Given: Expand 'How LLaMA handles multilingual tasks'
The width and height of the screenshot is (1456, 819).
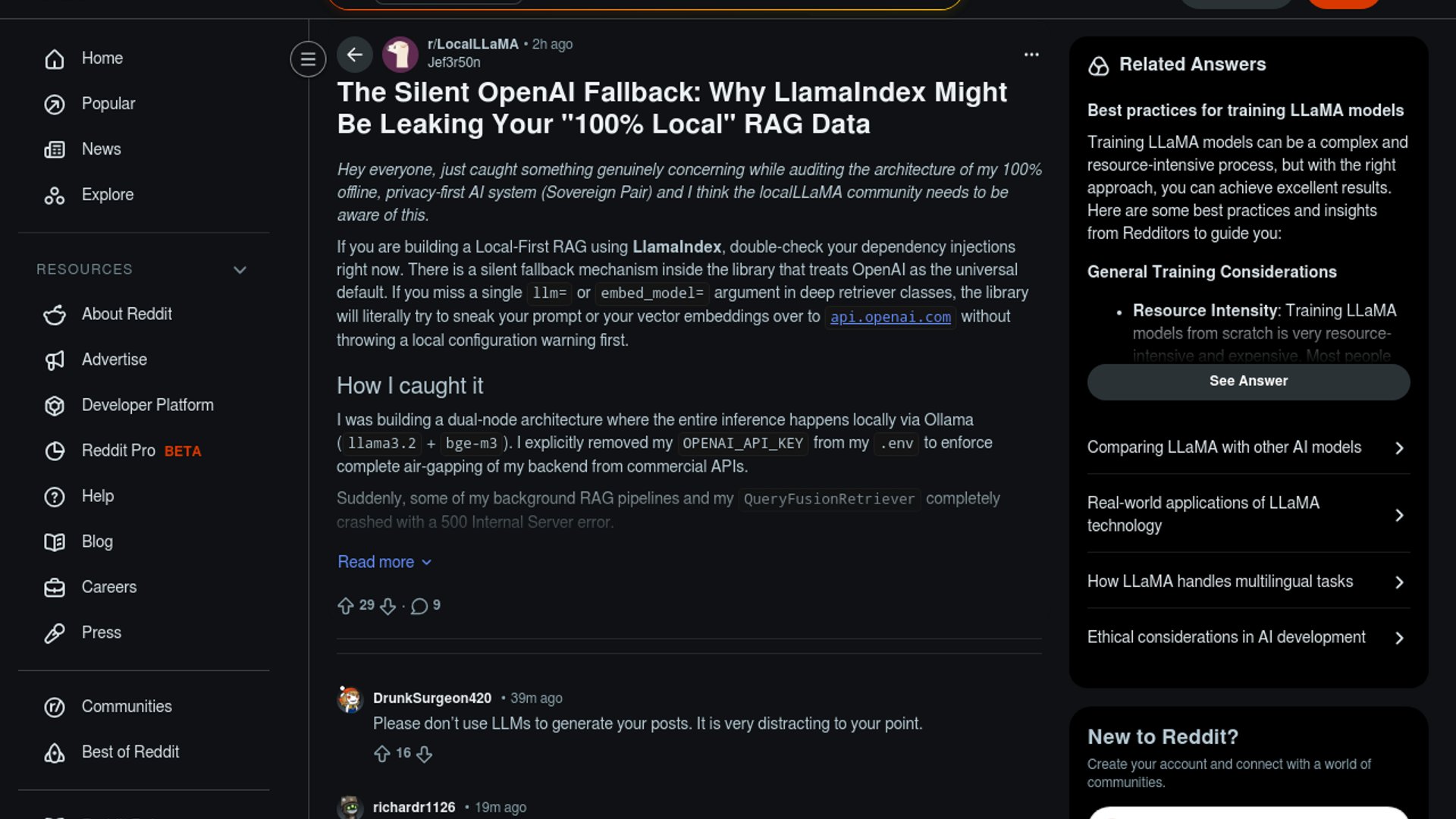Looking at the screenshot, I should click(x=1248, y=582).
